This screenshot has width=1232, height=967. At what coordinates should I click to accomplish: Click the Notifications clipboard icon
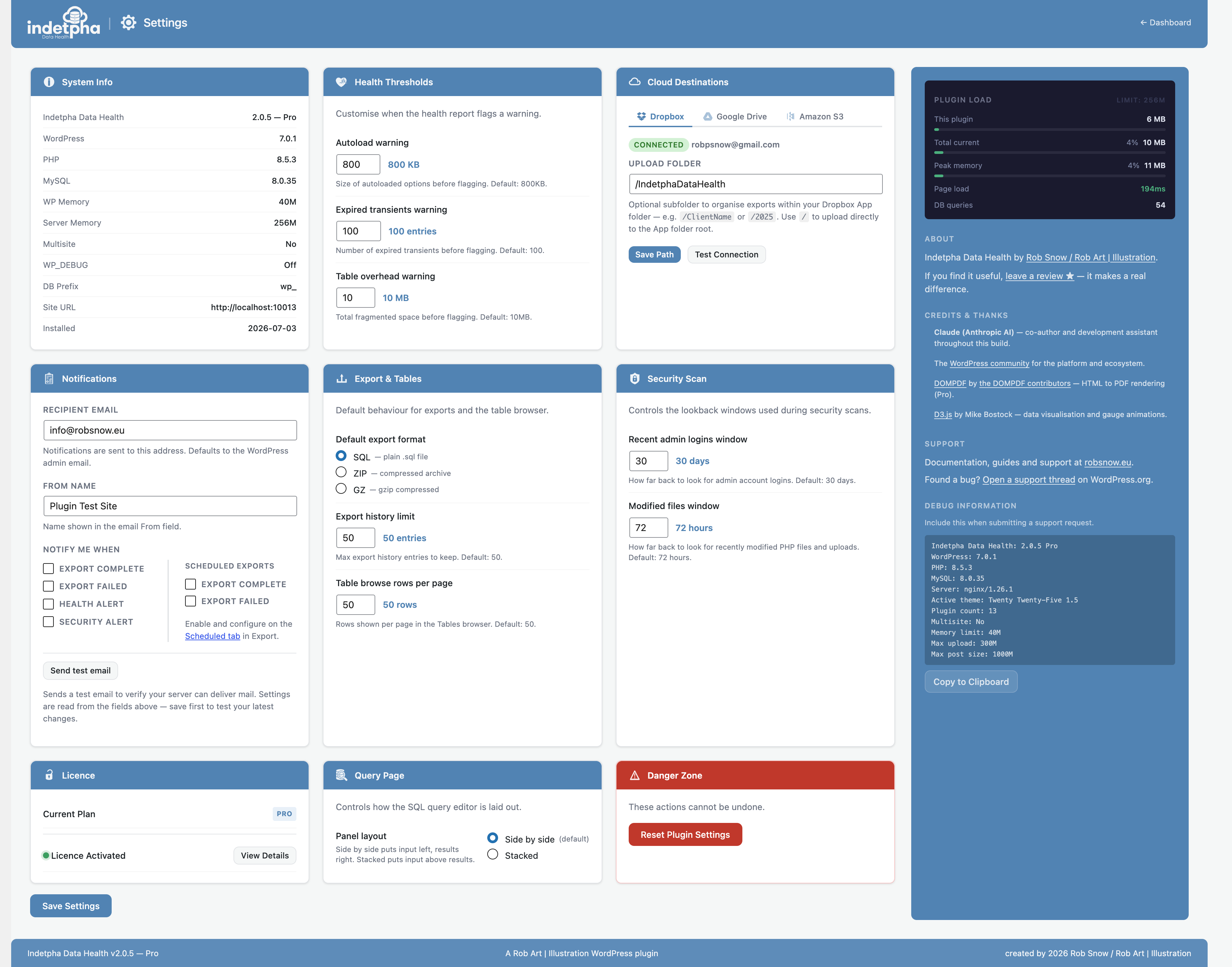pyautogui.click(x=49, y=379)
